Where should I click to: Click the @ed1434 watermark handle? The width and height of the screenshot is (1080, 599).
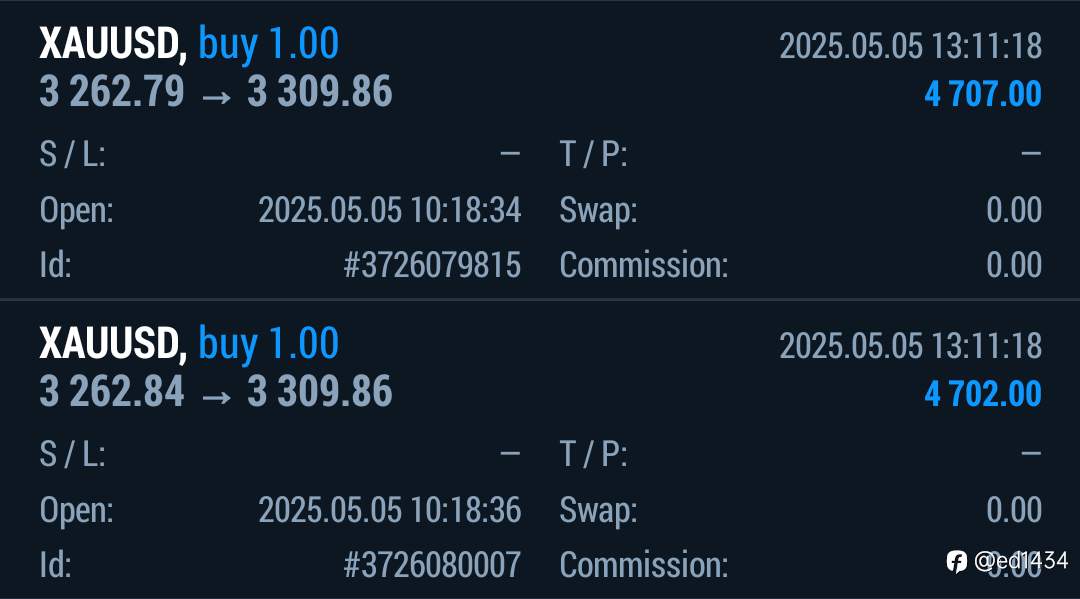[1021, 561]
